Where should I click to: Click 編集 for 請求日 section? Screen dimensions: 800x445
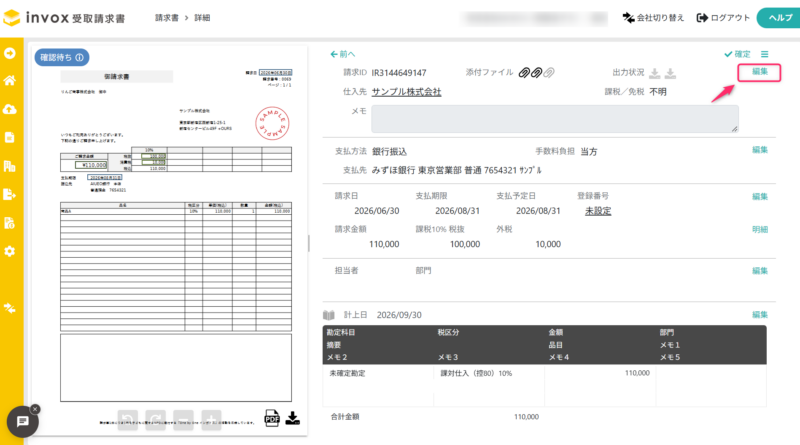pyautogui.click(x=760, y=196)
